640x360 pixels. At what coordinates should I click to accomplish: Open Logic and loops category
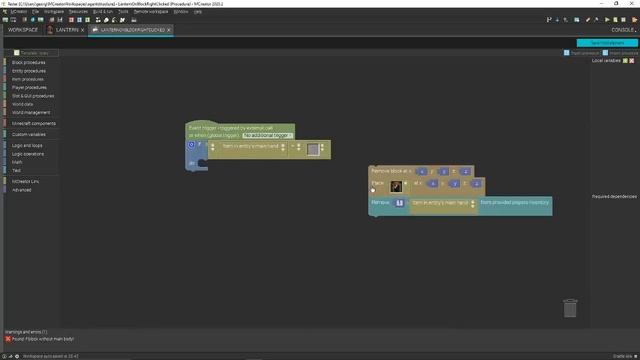click(27, 145)
